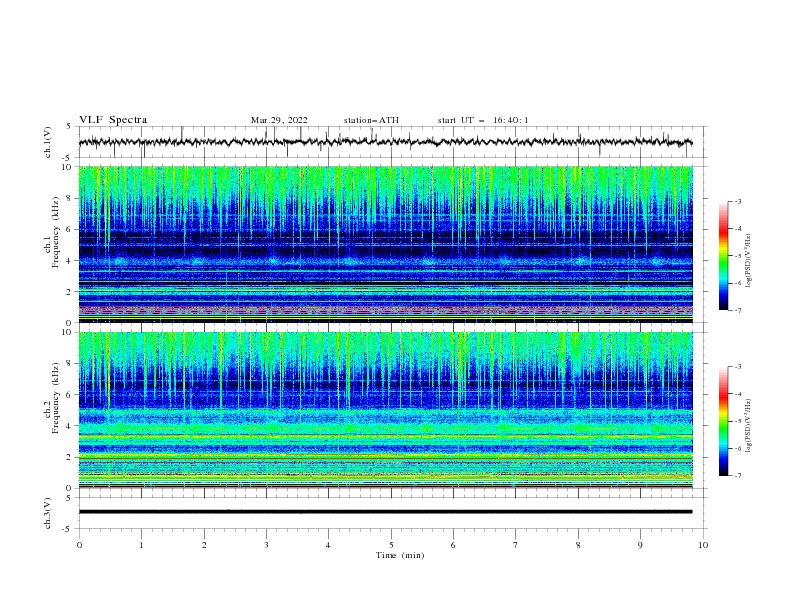792x612 pixels.
Task: Click the "start UT = 16:40: 1" text
Action: (483, 120)
